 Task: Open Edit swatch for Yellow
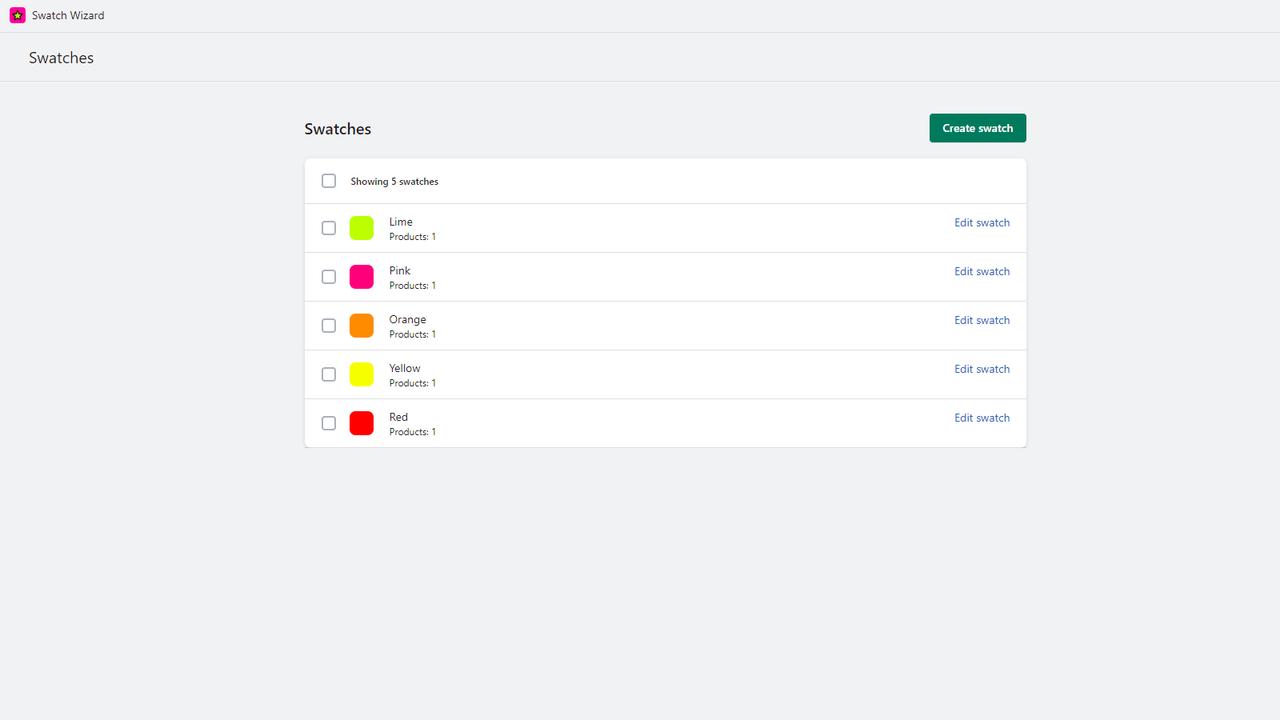click(x=982, y=369)
